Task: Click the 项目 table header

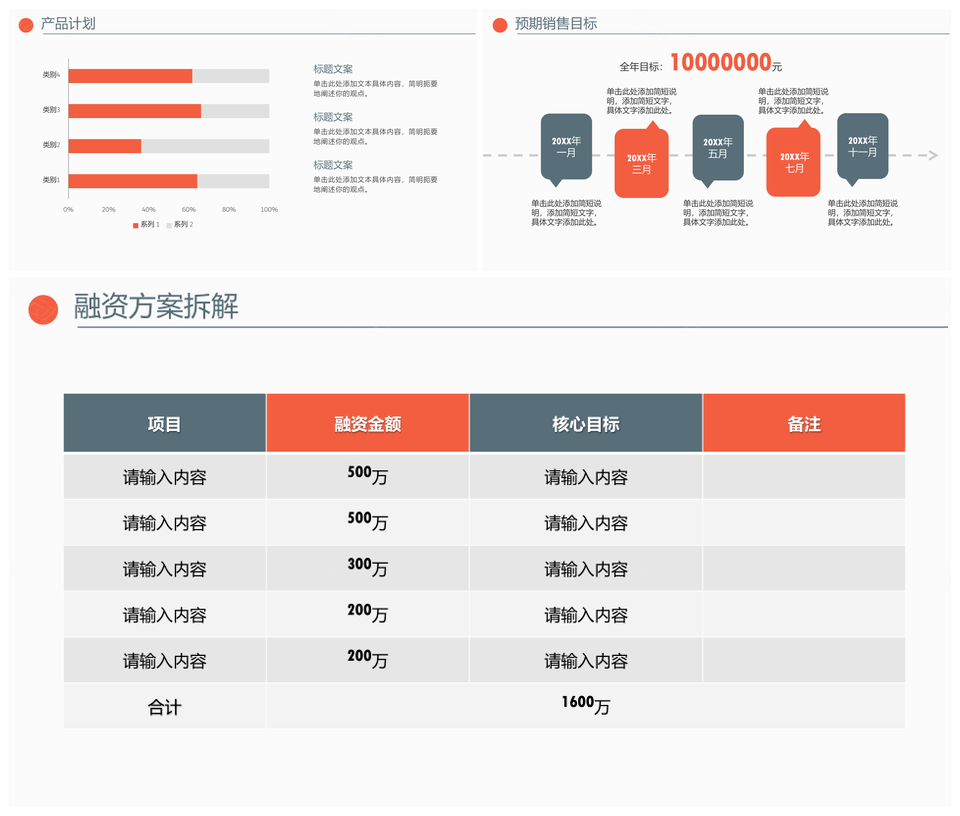Action: 165,423
